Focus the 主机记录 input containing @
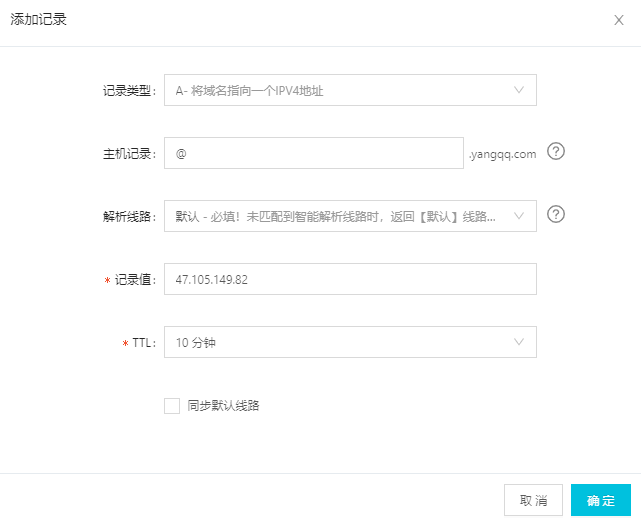 [x=314, y=153]
